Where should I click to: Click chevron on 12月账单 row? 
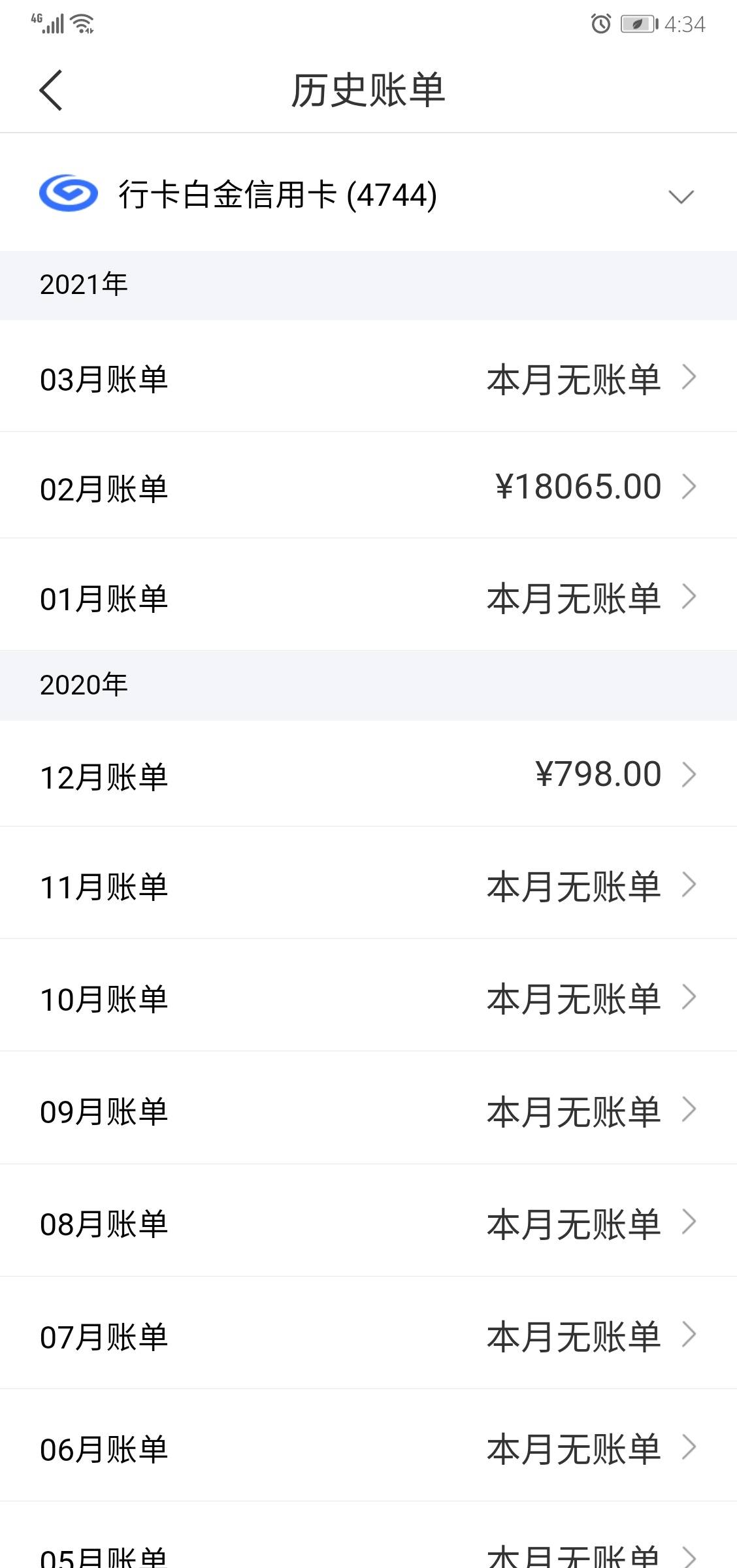[689, 774]
